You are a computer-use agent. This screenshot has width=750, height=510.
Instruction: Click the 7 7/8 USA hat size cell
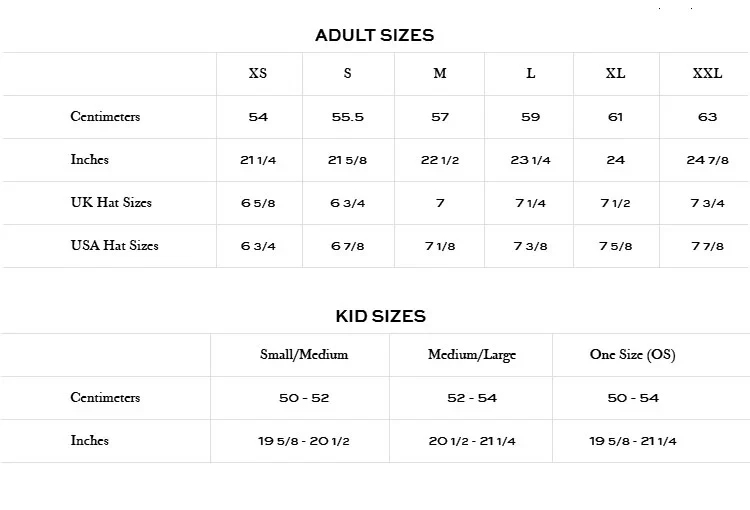(x=707, y=246)
